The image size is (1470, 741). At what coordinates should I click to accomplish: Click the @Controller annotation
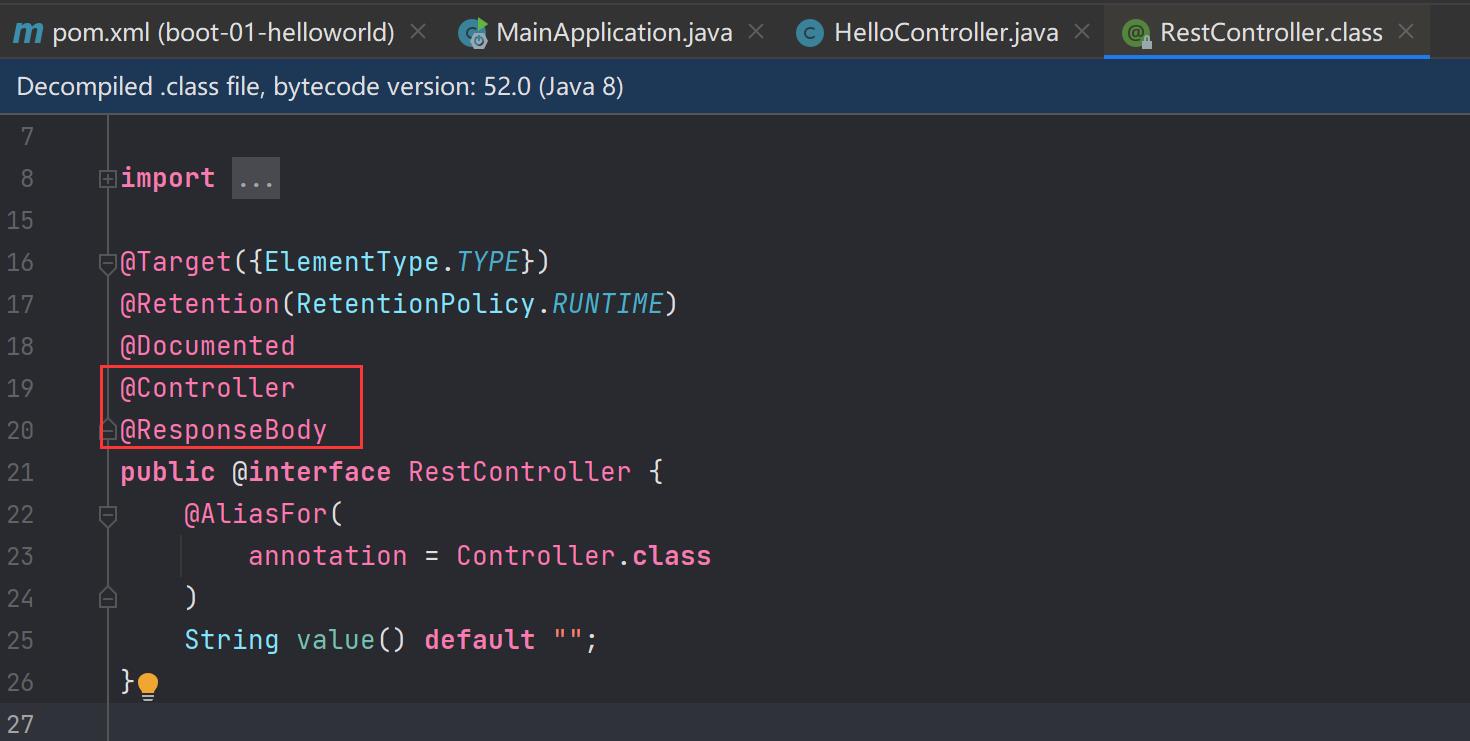(x=208, y=388)
